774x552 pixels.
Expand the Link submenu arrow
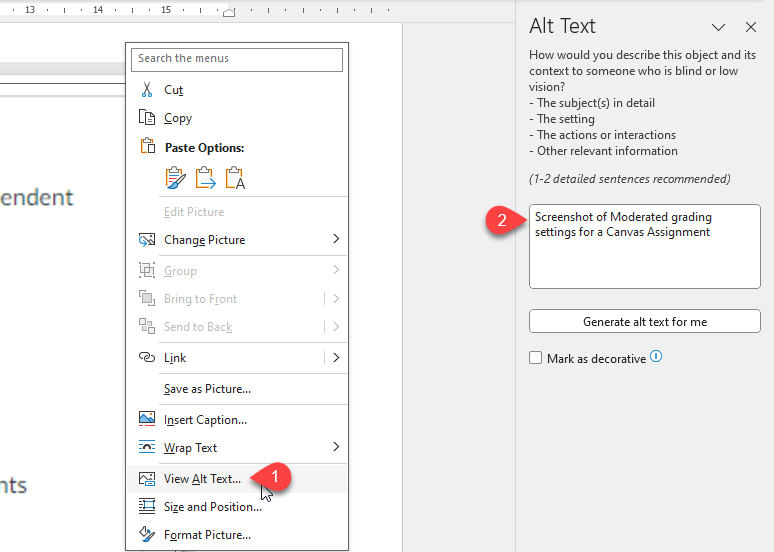click(336, 357)
